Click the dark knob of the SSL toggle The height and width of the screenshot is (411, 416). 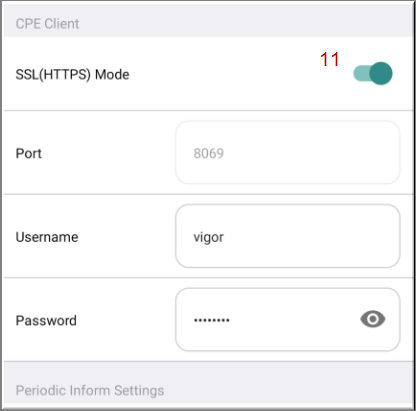(381, 73)
